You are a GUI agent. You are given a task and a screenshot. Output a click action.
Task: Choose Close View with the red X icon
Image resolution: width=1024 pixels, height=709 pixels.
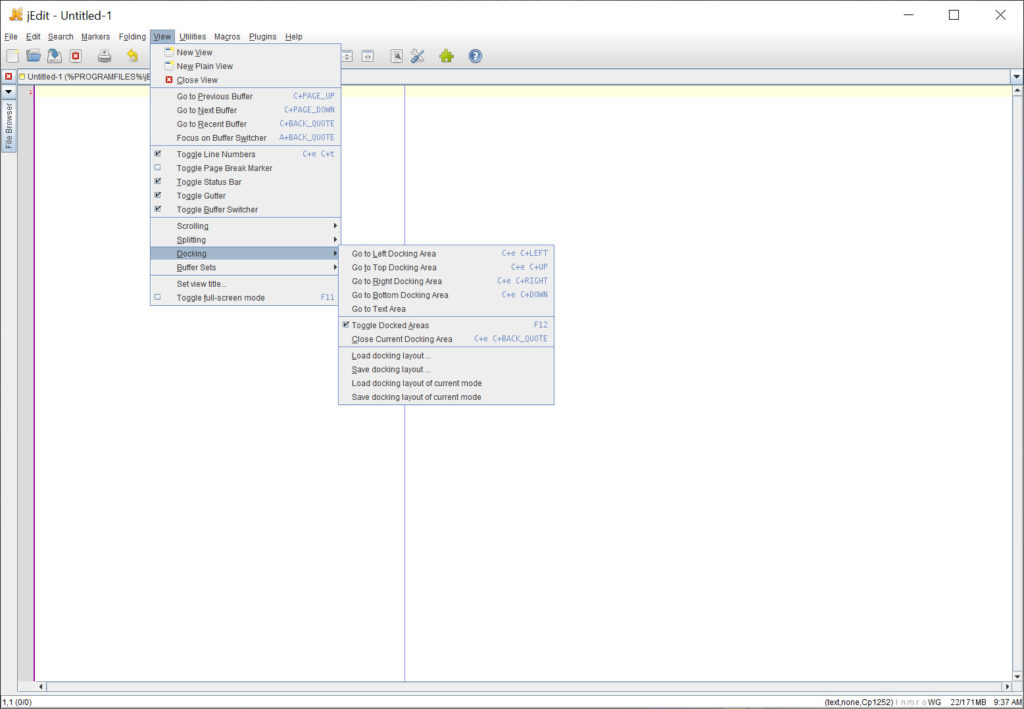246,80
